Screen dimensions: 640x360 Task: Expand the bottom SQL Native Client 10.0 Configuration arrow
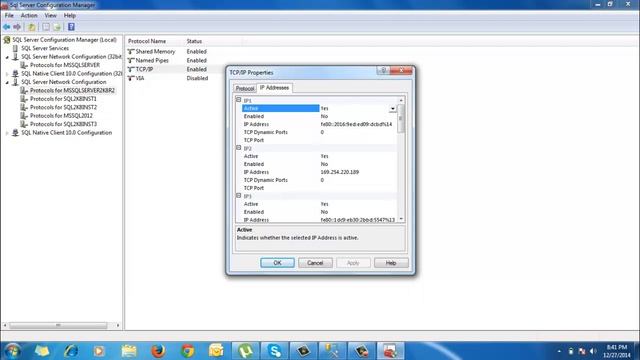pos(7,133)
